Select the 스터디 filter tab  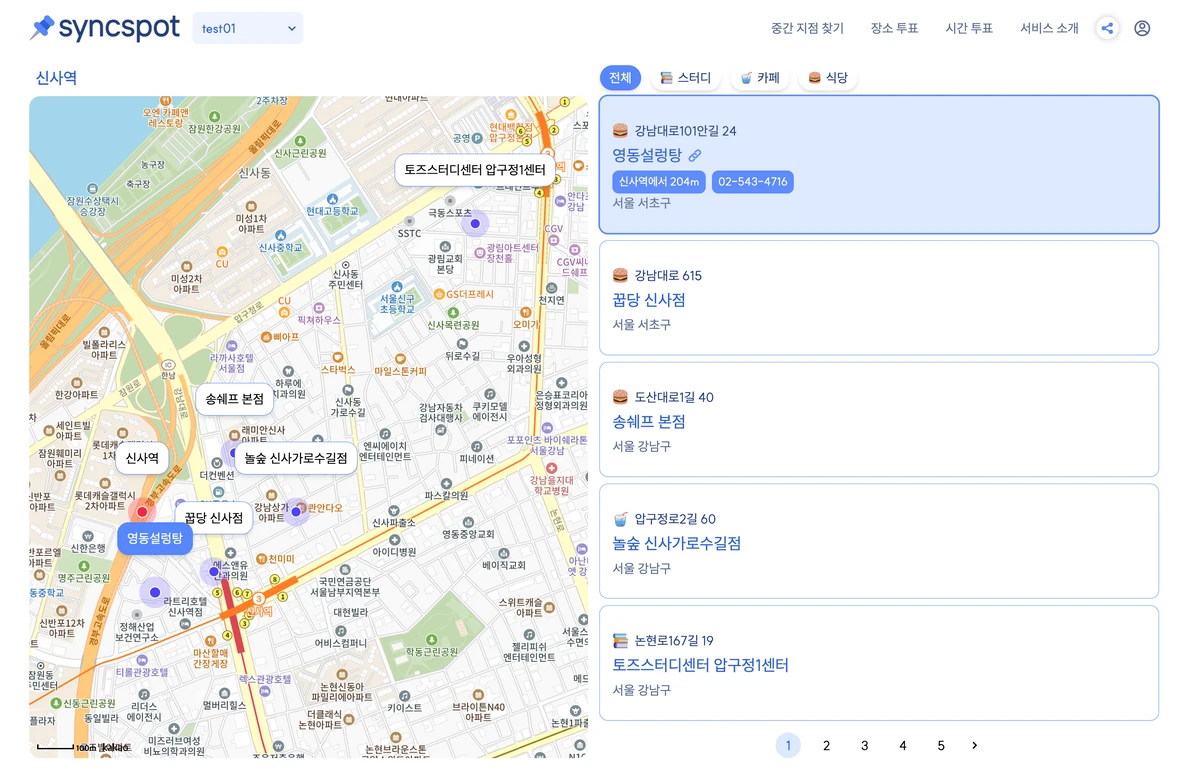[x=685, y=78]
